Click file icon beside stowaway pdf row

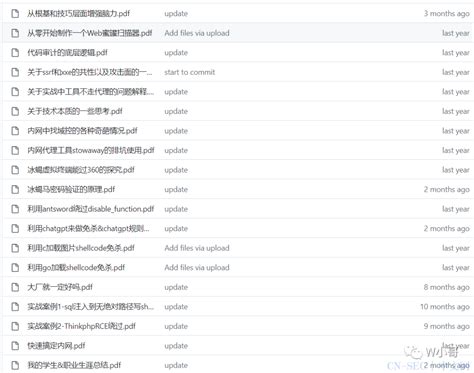click(x=15, y=150)
